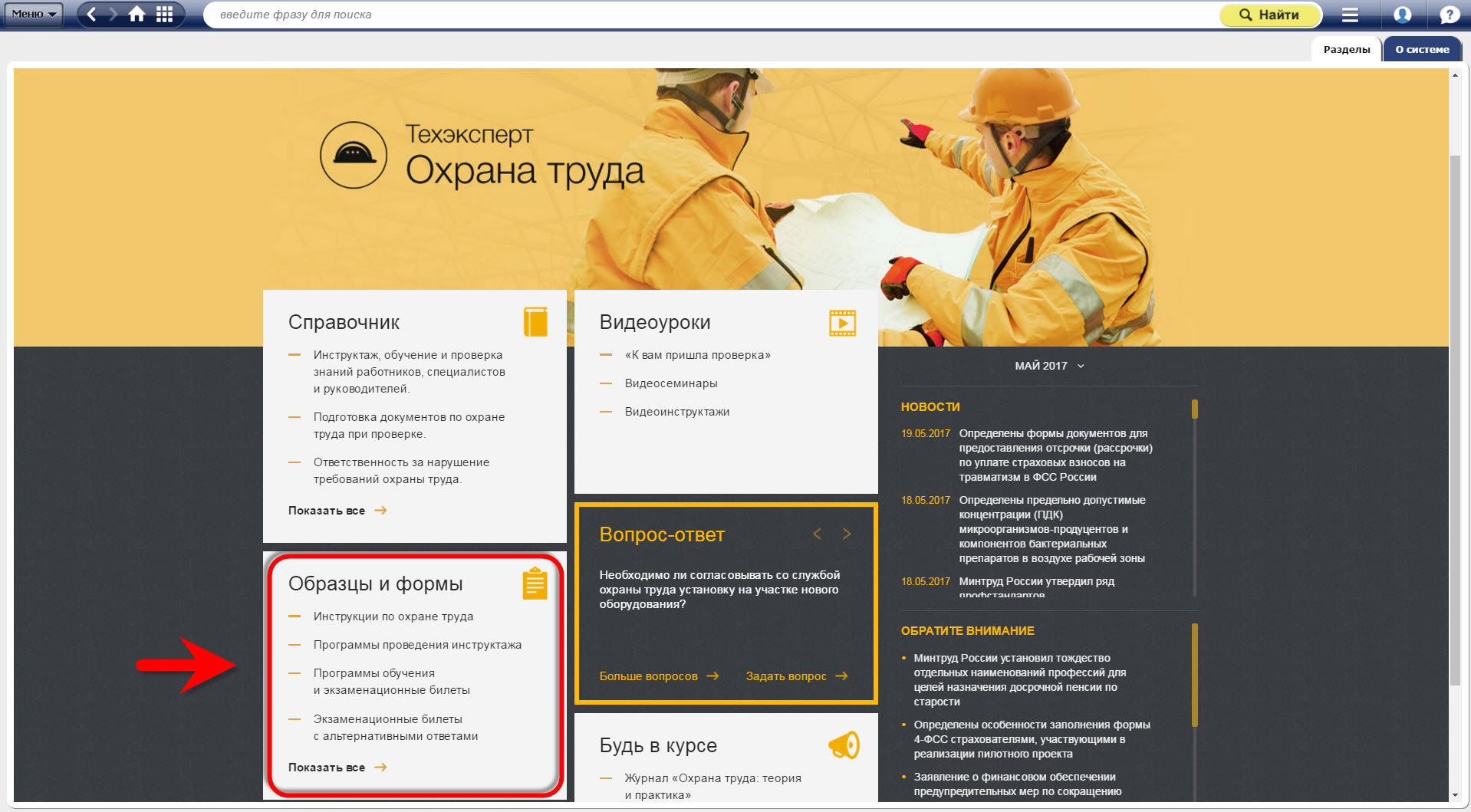Show next question in Вопрос-ответ
Screen dimensions: 1471x812
click(x=847, y=534)
